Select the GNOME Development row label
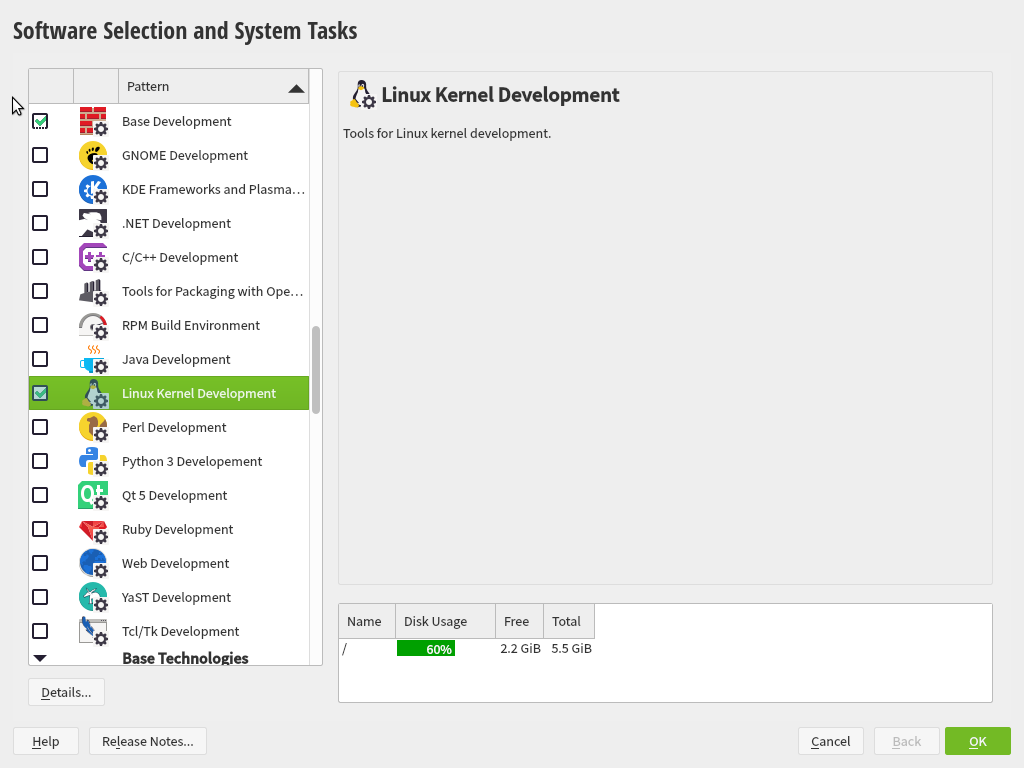 click(x=185, y=155)
